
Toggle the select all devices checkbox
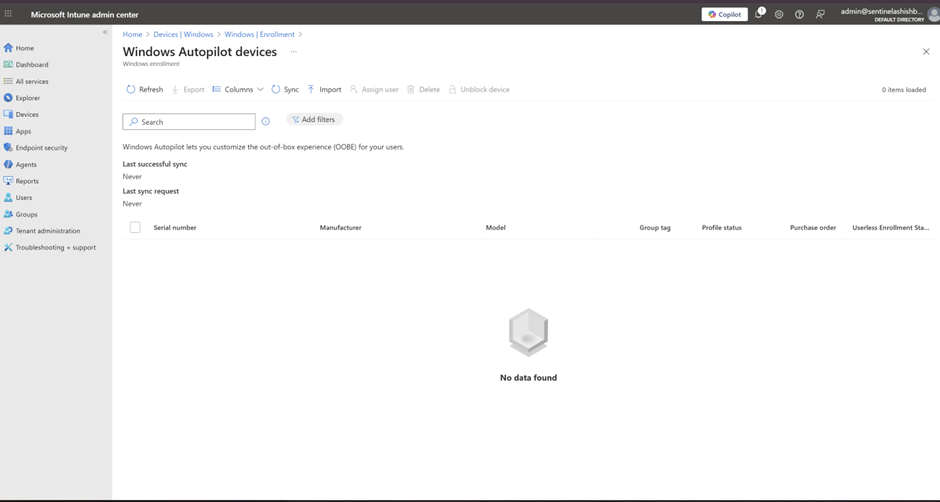135,228
